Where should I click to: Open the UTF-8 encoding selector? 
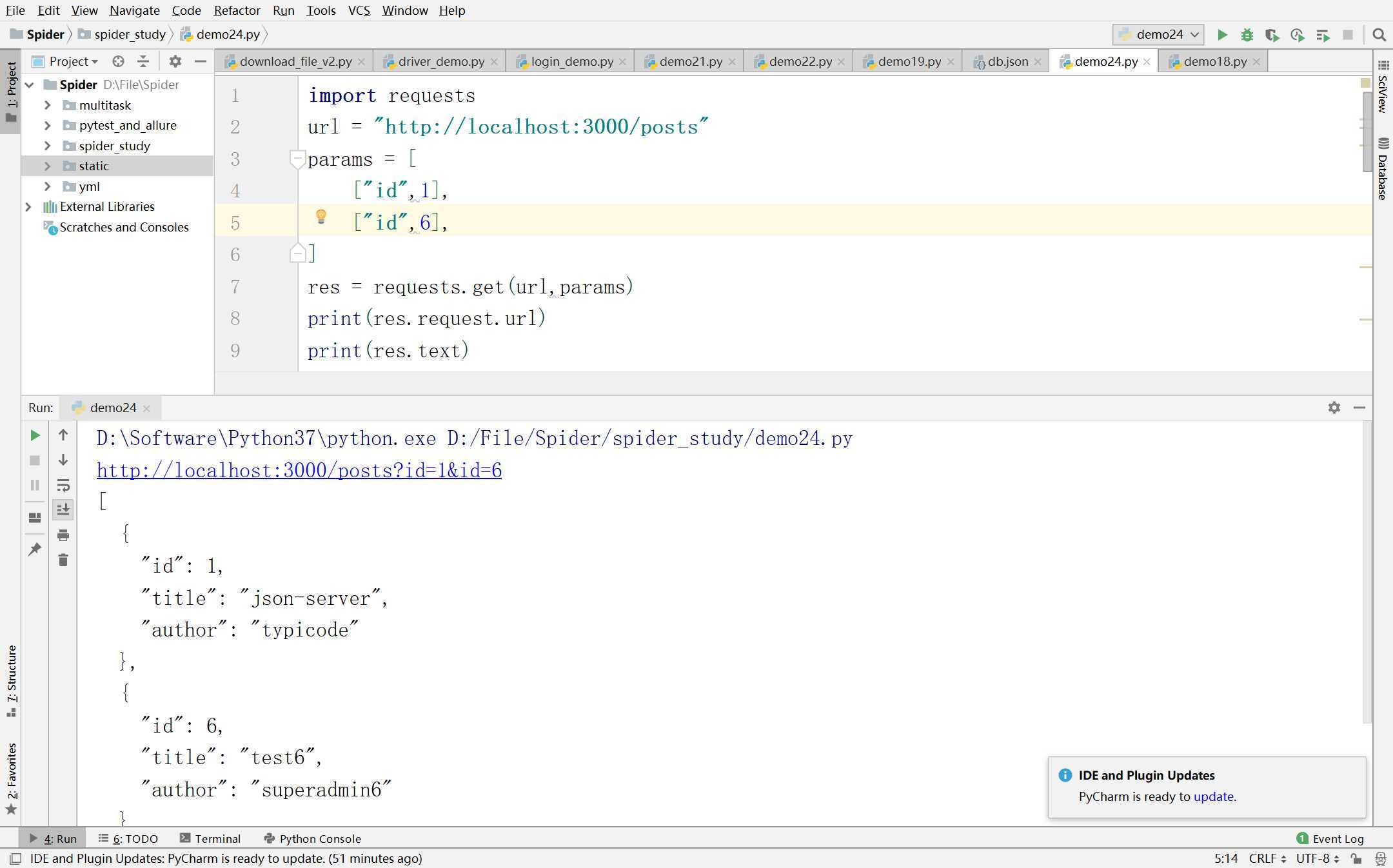[x=1318, y=858]
